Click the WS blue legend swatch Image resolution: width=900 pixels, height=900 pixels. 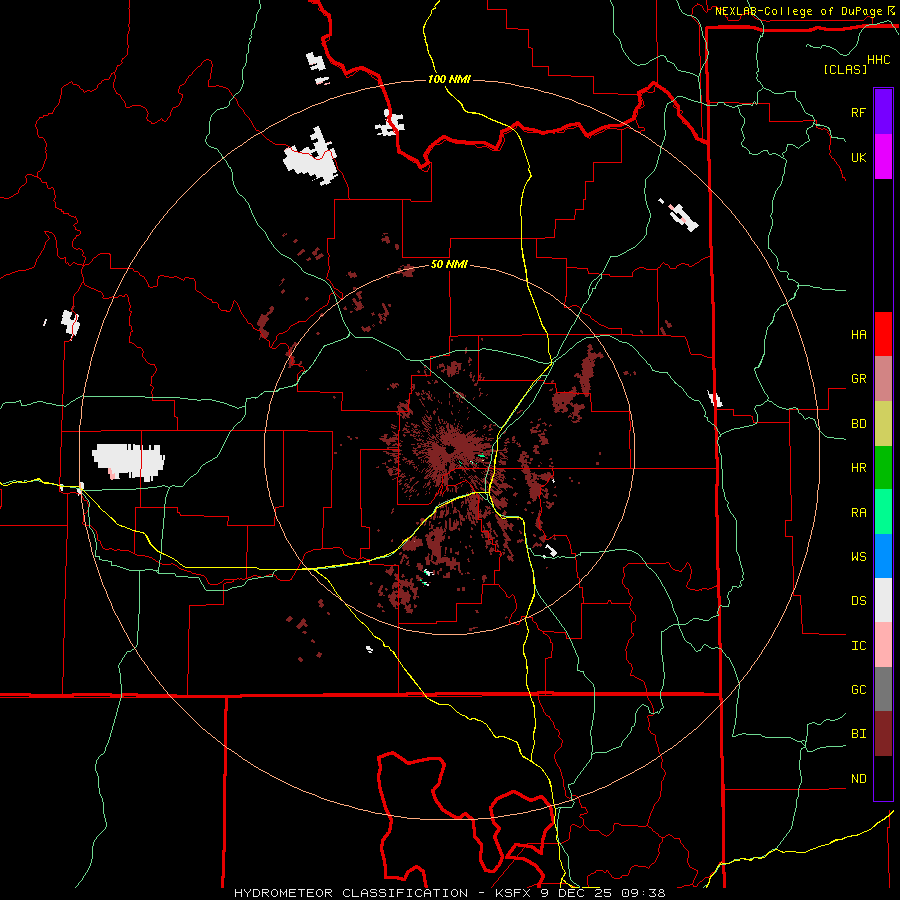coord(883,556)
